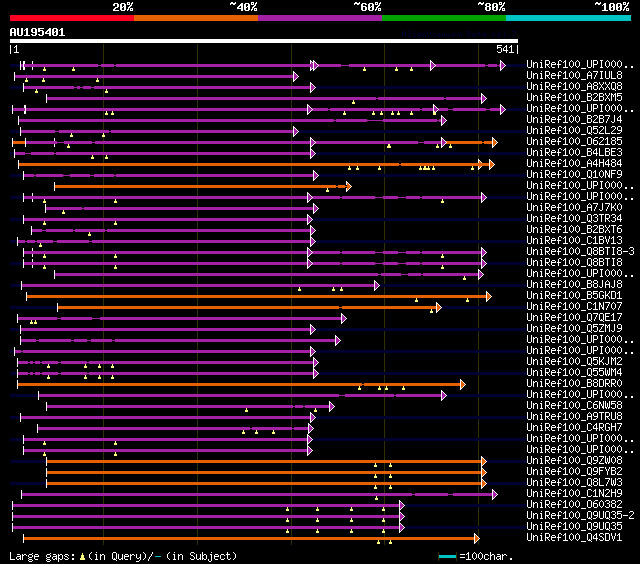Click the white AU195401 query bar
The height and width of the screenshot is (564, 640).
pyautogui.click(x=264, y=41)
